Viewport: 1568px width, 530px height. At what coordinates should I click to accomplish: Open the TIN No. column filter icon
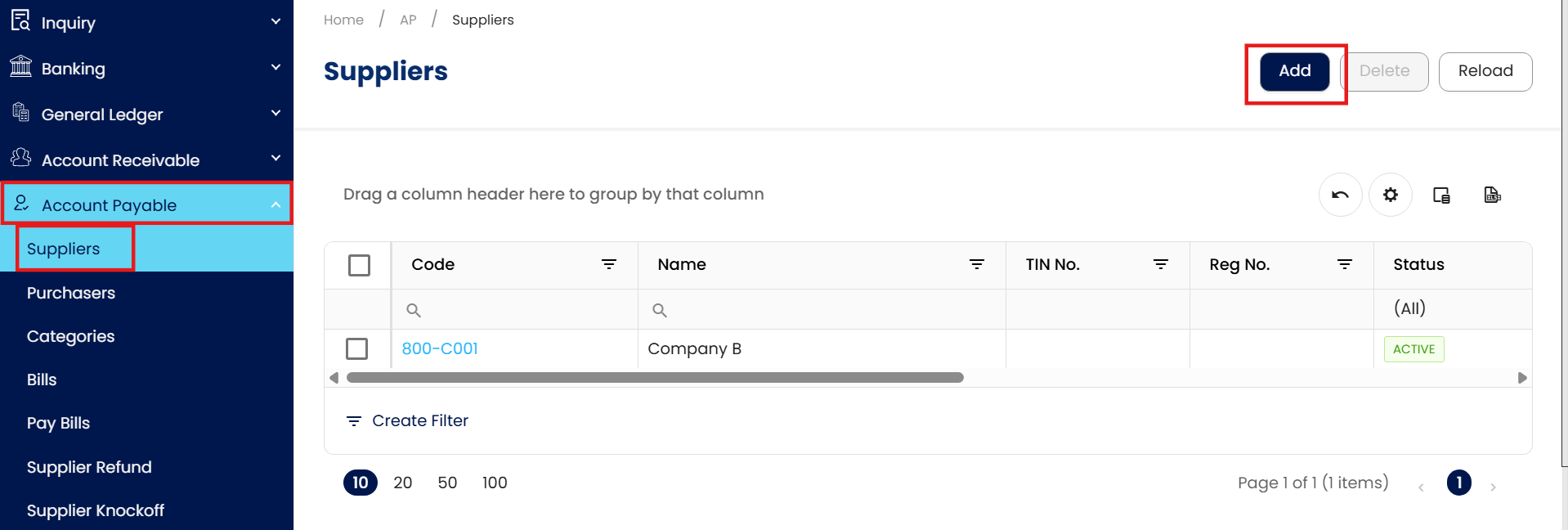[x=1161, y=264]
